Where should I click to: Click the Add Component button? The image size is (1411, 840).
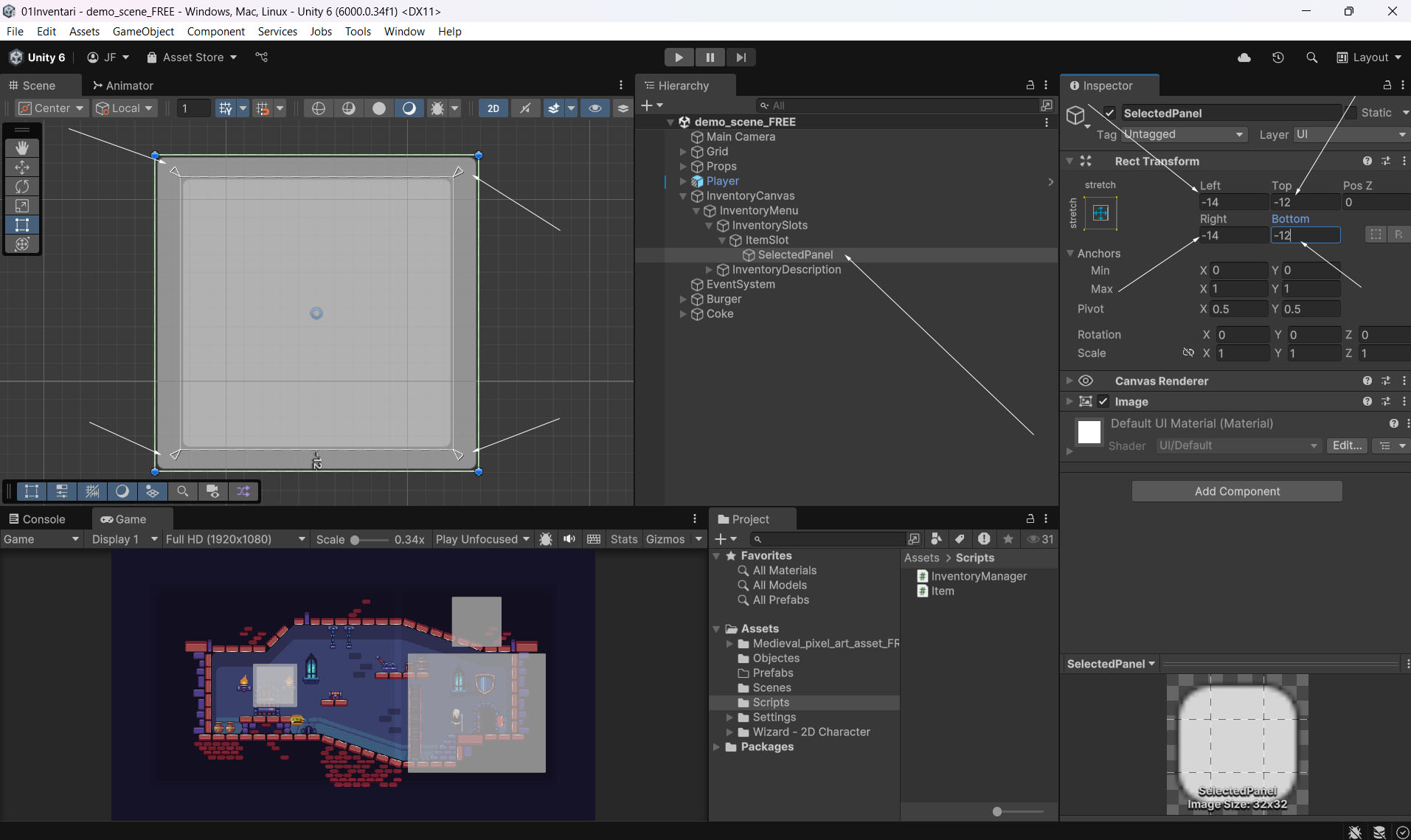click(x=1237, y=491)
